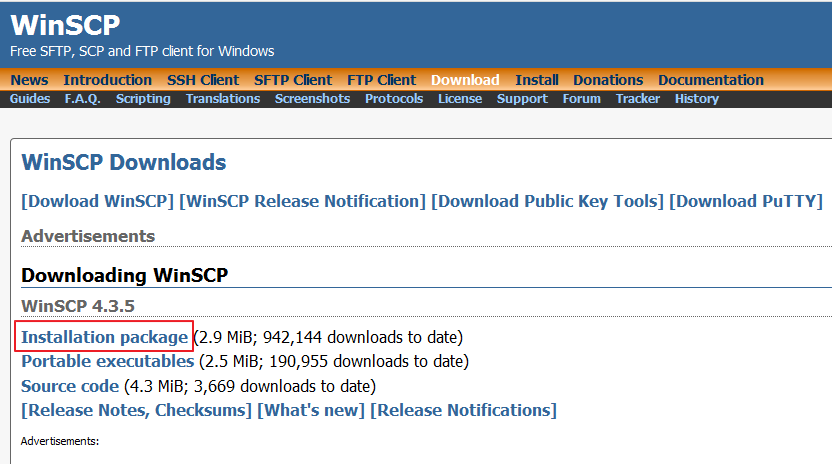Visit the Forum link

coord(582,99)
